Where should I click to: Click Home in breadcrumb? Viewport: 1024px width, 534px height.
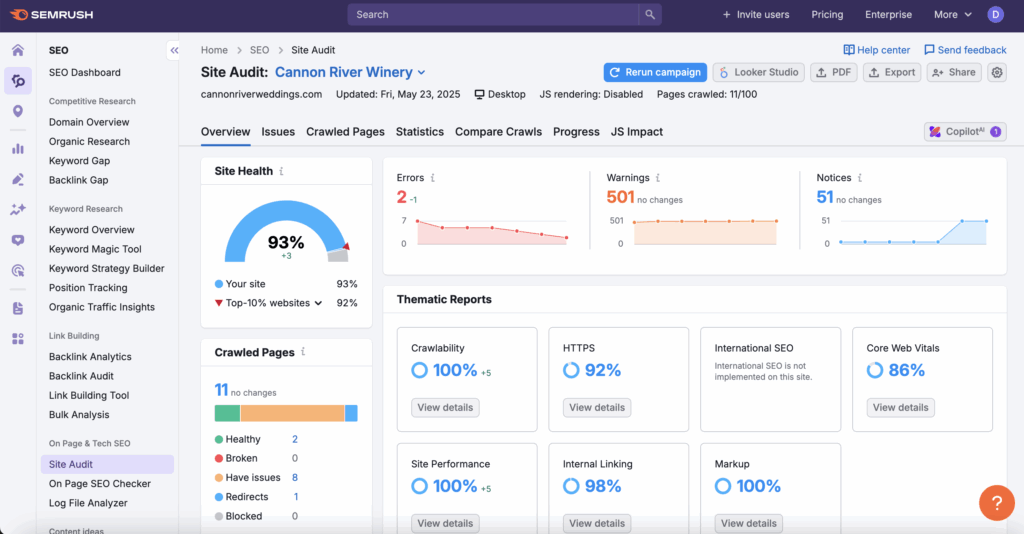click(214, 50)
